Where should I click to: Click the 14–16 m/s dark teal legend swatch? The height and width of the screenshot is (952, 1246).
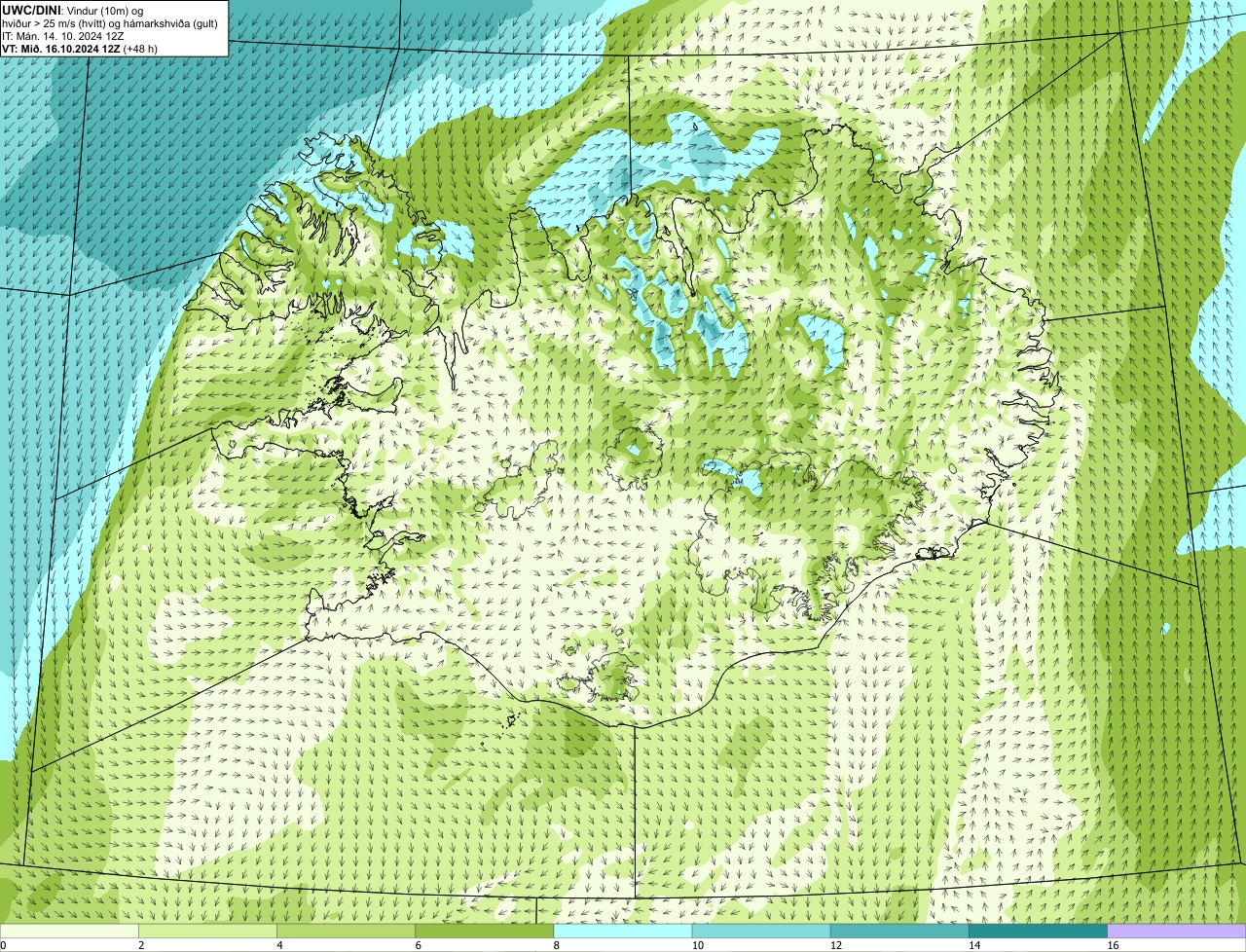tap(1038, 931)
